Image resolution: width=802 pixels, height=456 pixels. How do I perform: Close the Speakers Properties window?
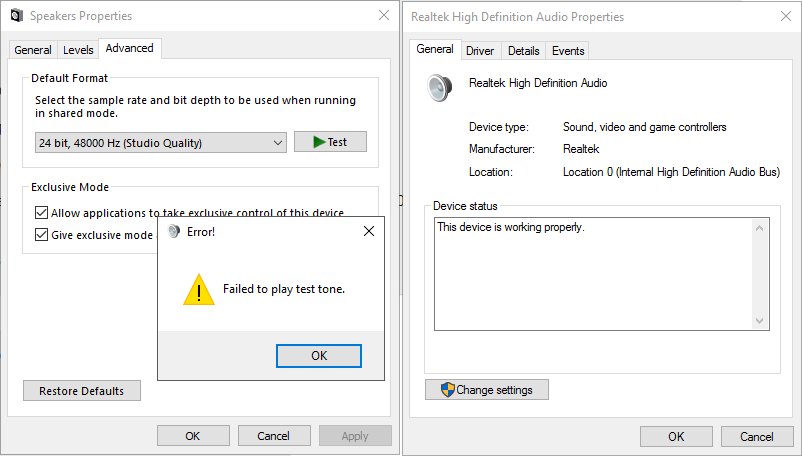click(x=384, y=15)
